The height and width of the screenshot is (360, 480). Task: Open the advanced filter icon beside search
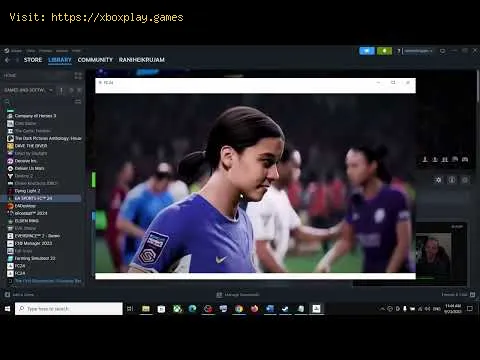pyautogui.click(x=78, y=102)
